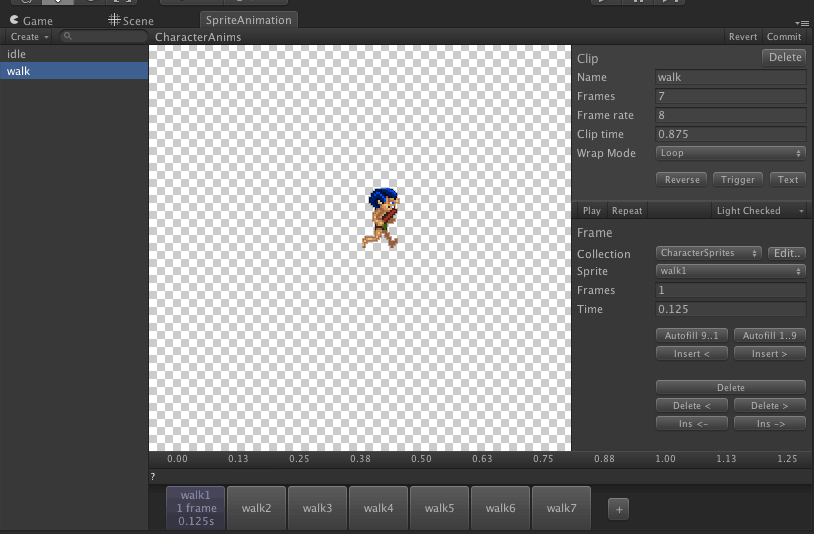Screen dimensions: 814x534
Task: Select the walk clip in list
Action: pos(74,71)
